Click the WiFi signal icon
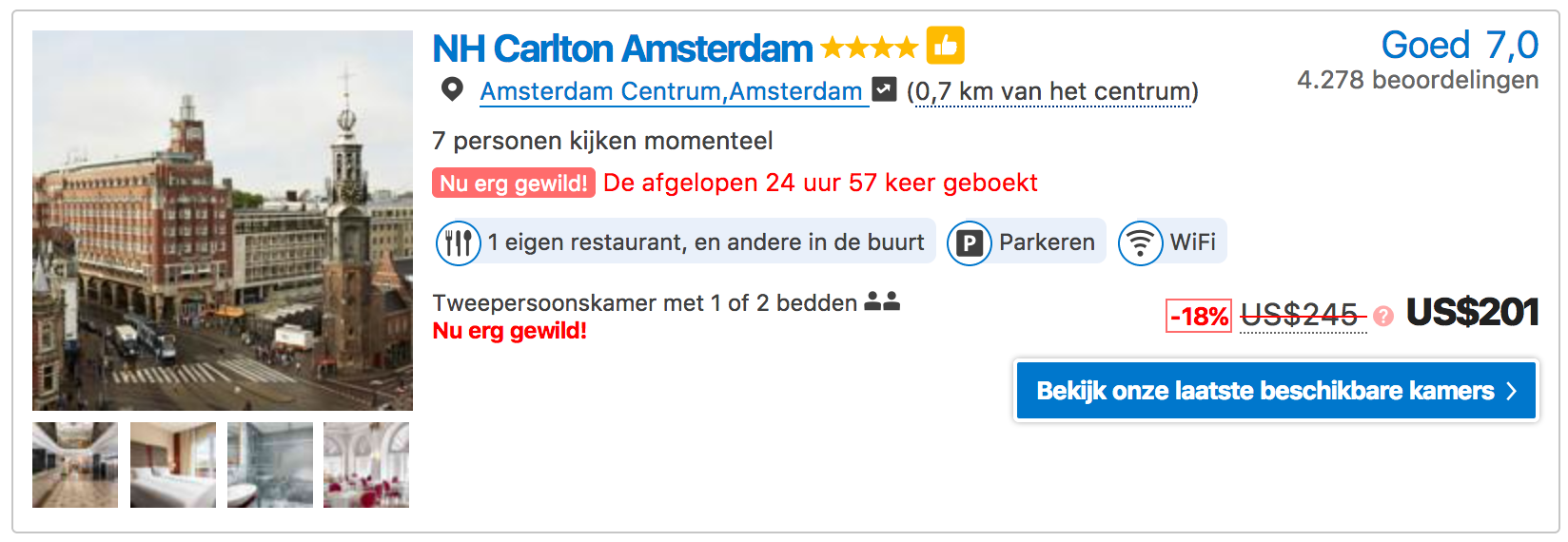Screen dimensions: 1568x542 [x=1140, y=242]
